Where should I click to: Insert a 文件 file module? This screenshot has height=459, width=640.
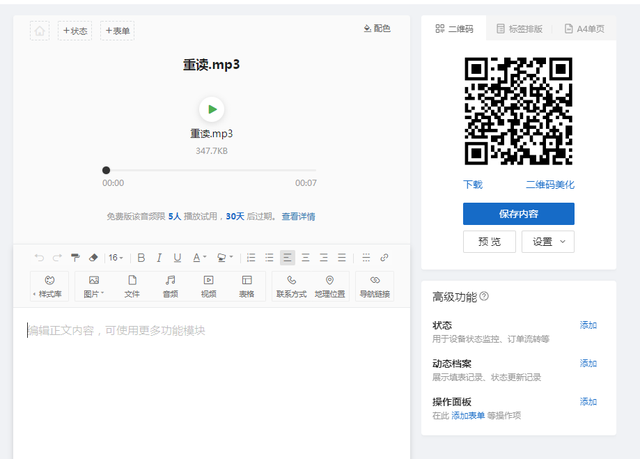click(132, 286)
